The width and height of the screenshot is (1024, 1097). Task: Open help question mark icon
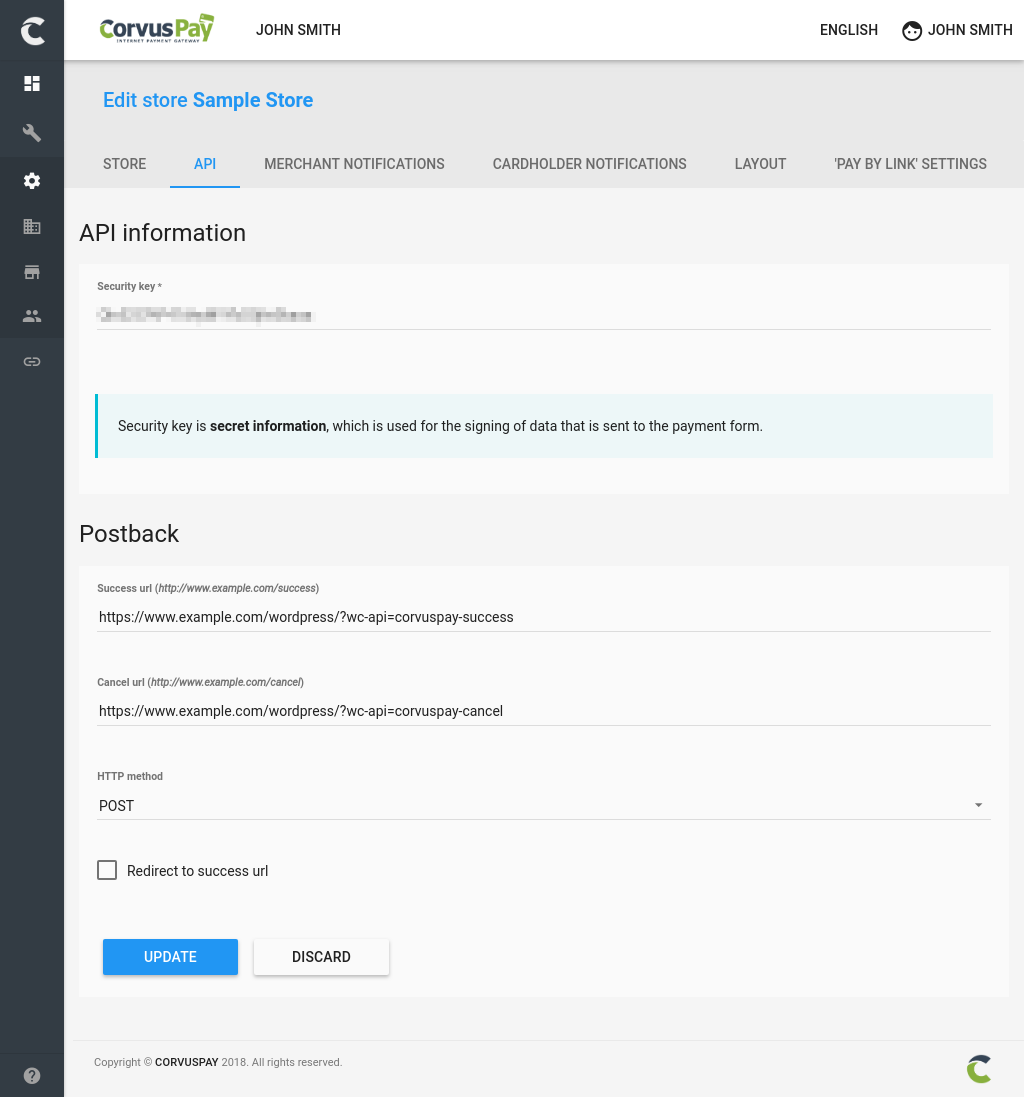[x=32, y=1076]
